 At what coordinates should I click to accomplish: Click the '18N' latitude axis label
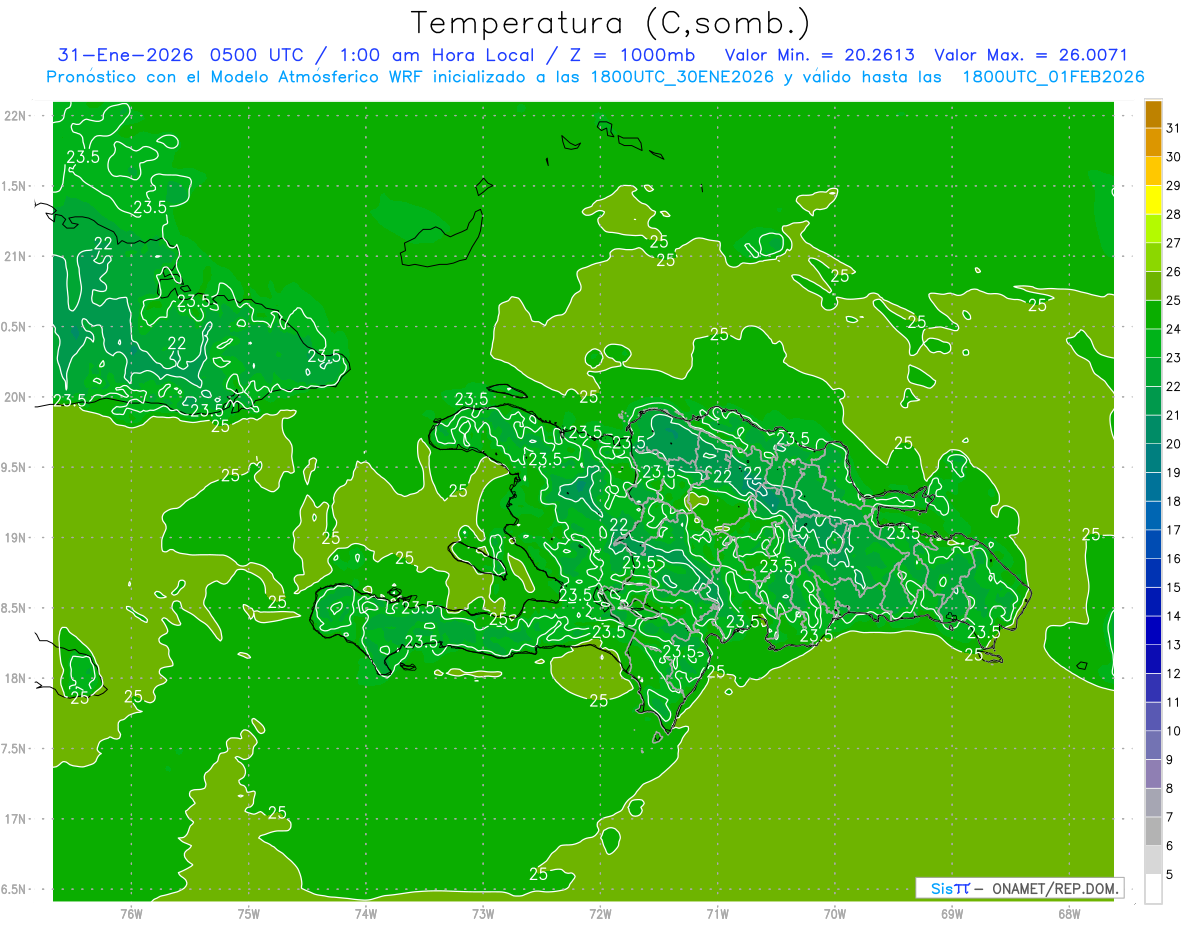pyautogui.click(x=14, y=679)
